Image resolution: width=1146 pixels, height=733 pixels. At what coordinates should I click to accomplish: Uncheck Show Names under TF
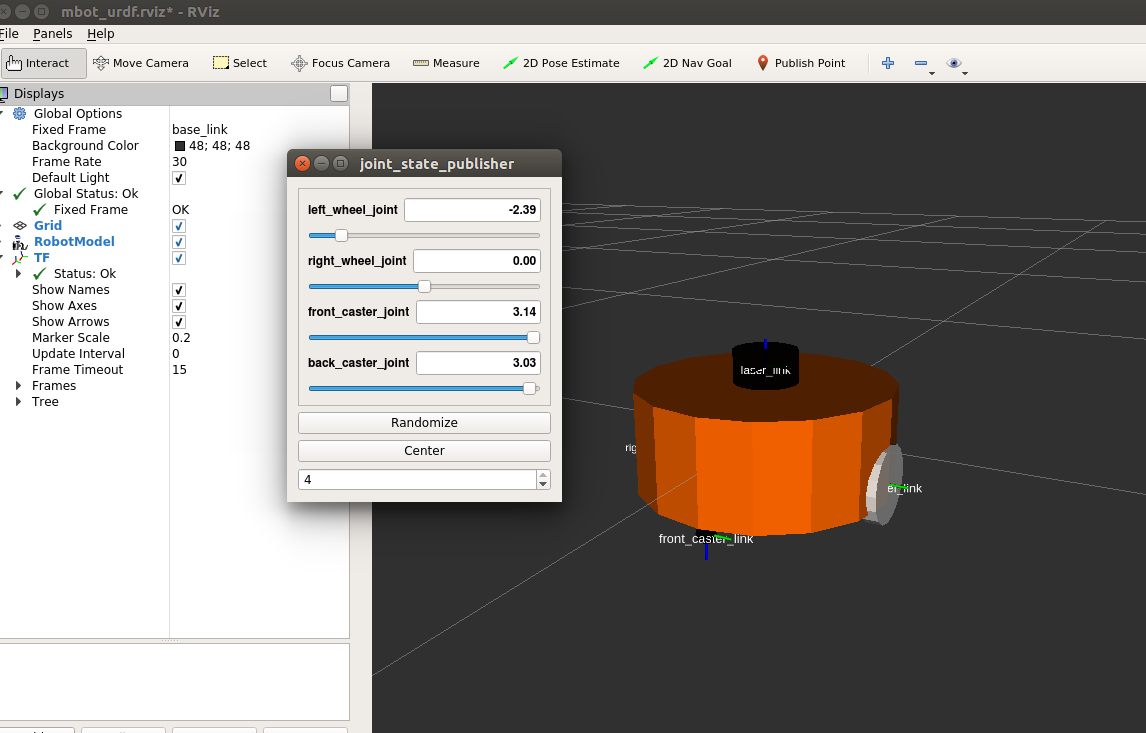pos(177,290)
